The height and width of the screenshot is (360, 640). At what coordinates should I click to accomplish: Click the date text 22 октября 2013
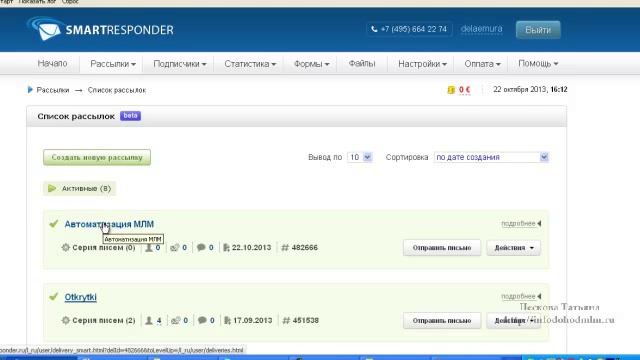[519, 89]
